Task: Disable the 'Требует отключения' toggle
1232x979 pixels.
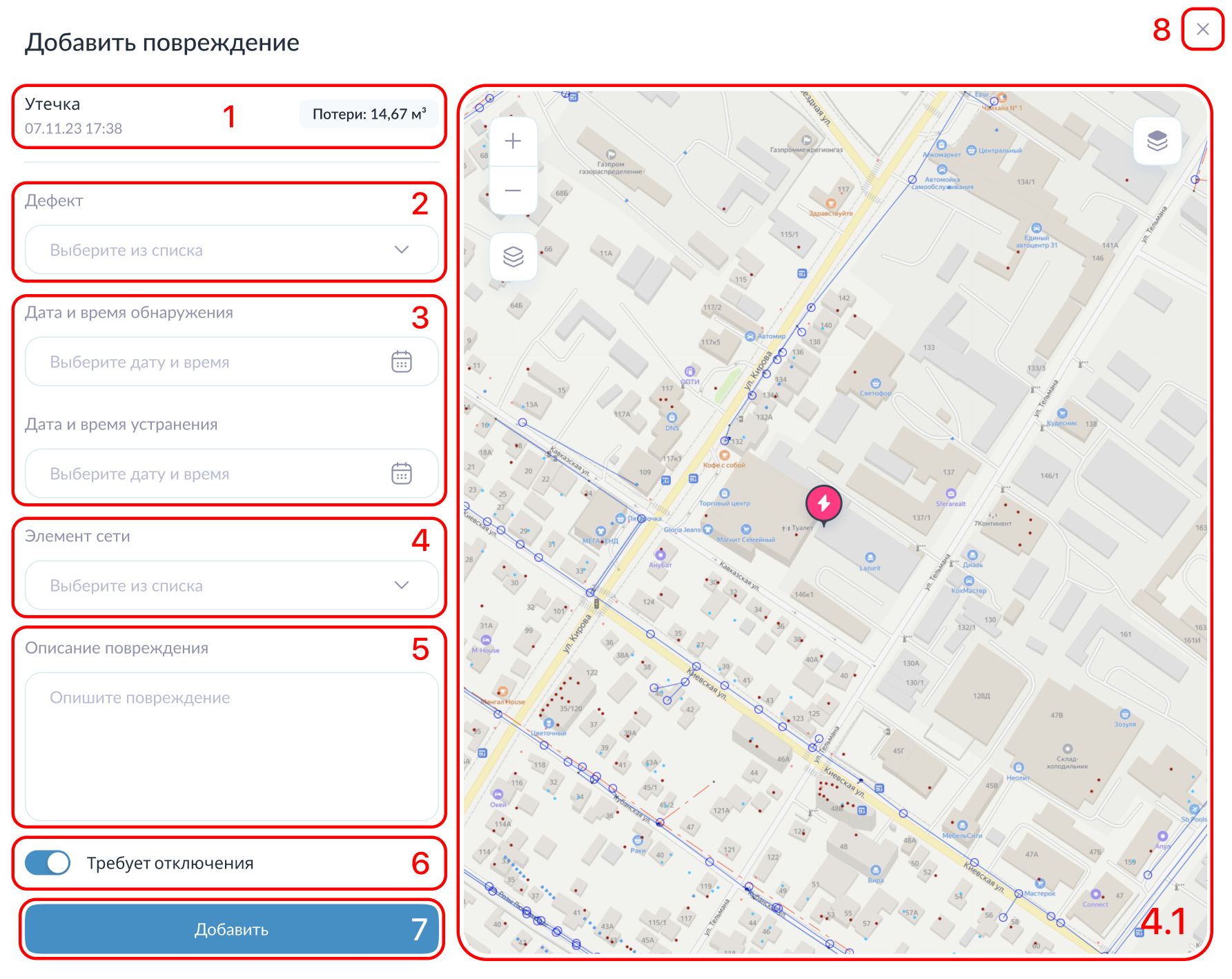Action: (x=48, y=863)
